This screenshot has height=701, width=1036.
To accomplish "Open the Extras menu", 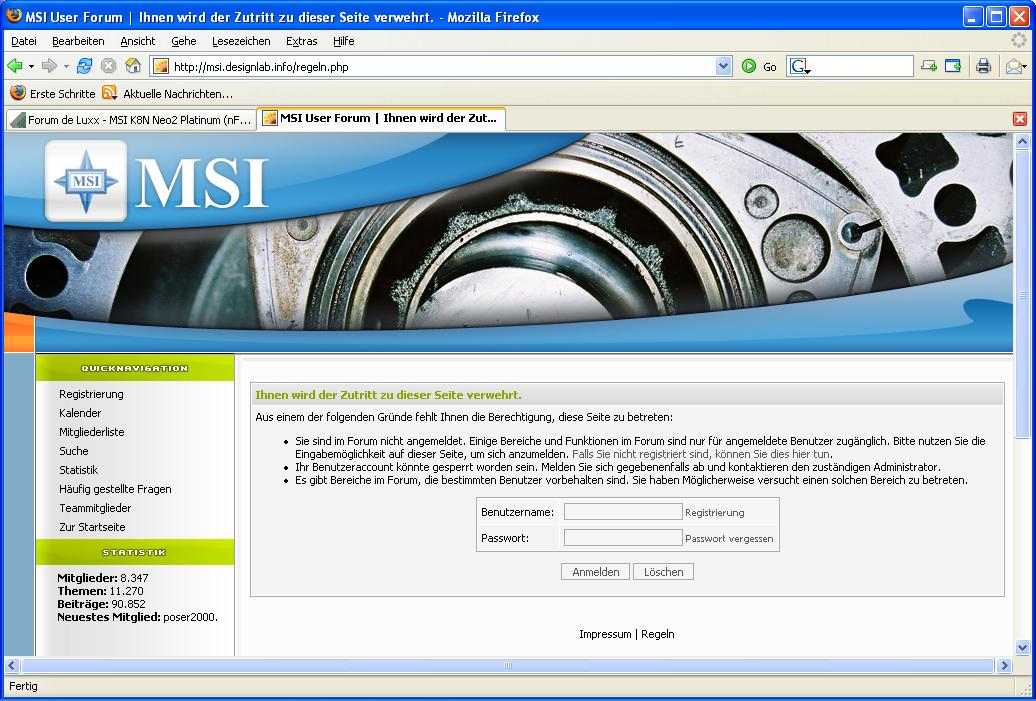I will point(301,41).
